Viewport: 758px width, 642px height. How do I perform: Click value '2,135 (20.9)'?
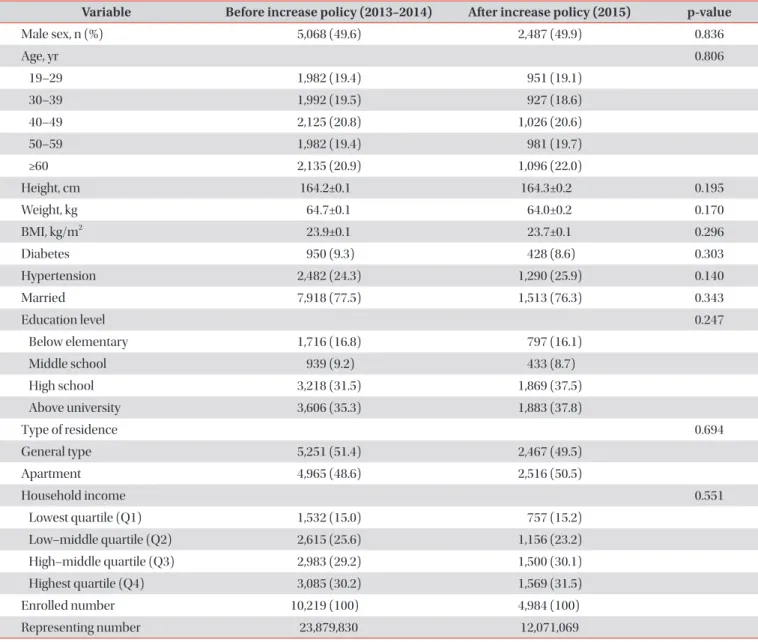[x=329, y=166]
